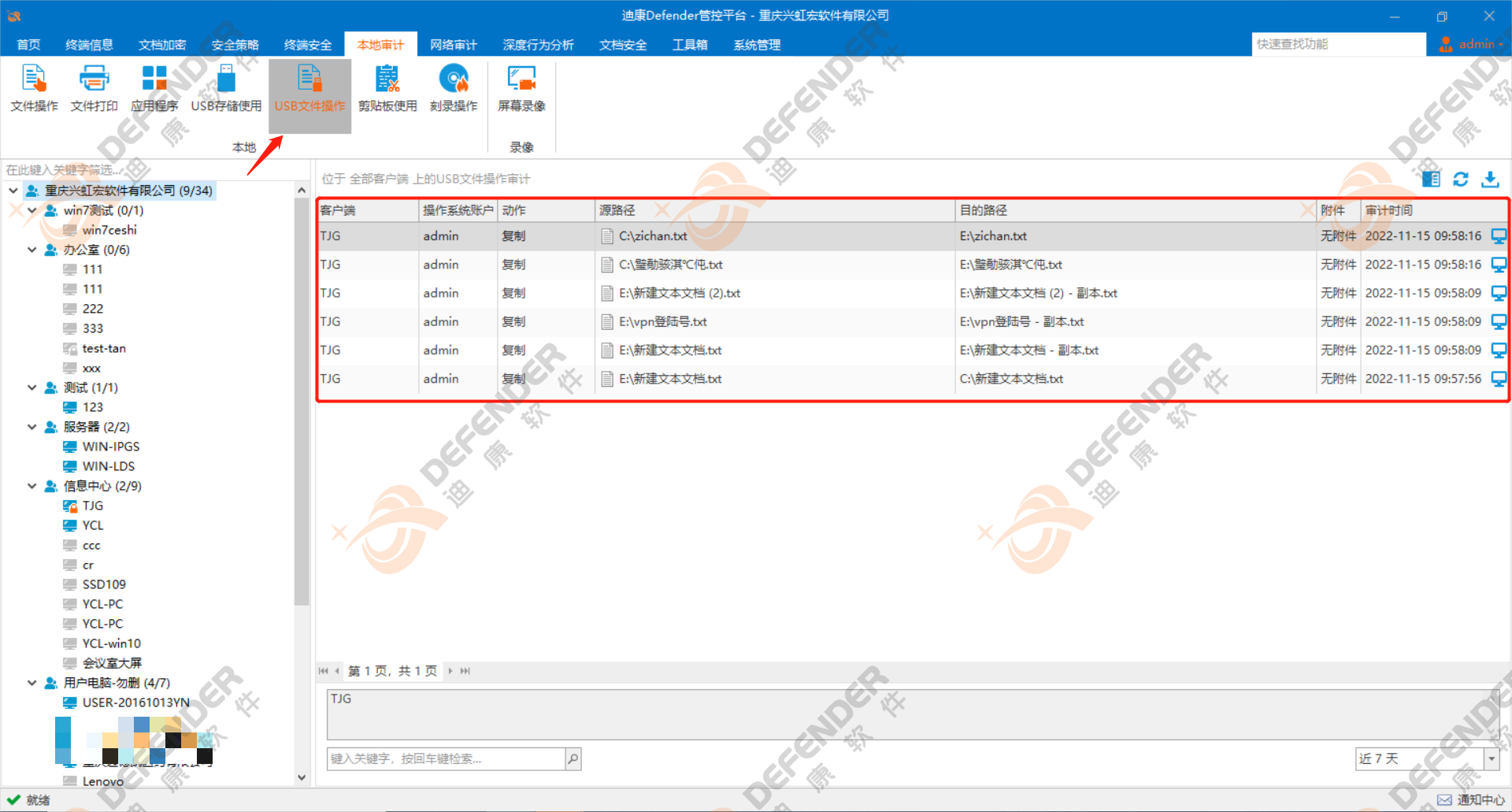
Task: Collapse the 重庆兴虹宏软件有限公司 root node
Action: click(13, 191)
